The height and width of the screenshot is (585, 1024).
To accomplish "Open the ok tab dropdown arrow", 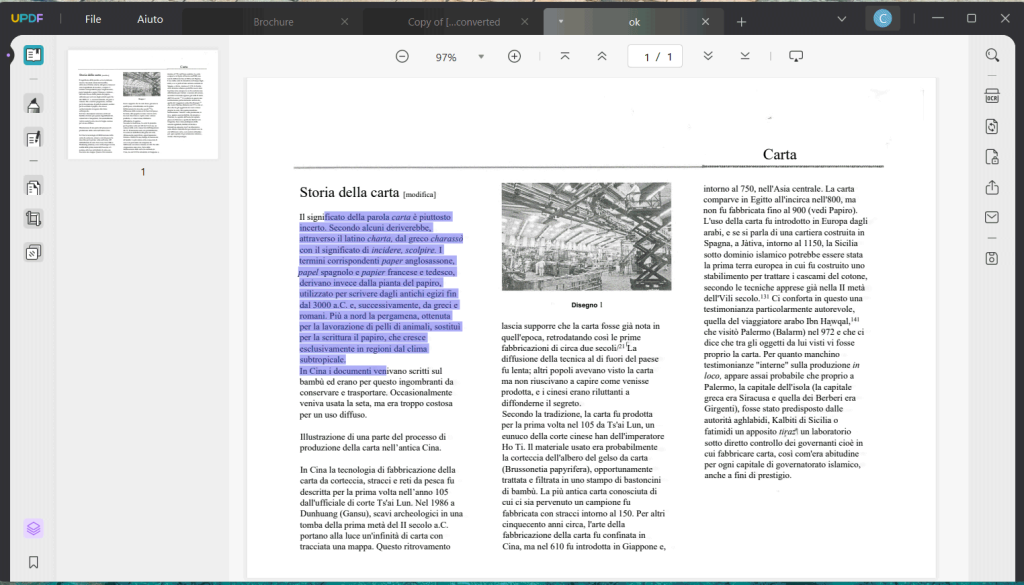I will (560, 22).
